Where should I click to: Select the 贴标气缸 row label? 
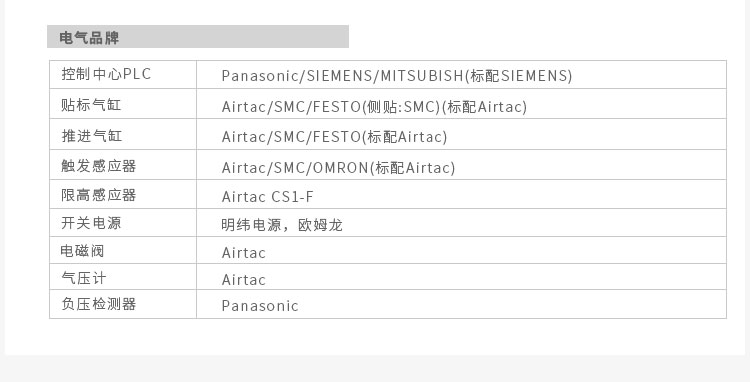(x=91, y=105)
